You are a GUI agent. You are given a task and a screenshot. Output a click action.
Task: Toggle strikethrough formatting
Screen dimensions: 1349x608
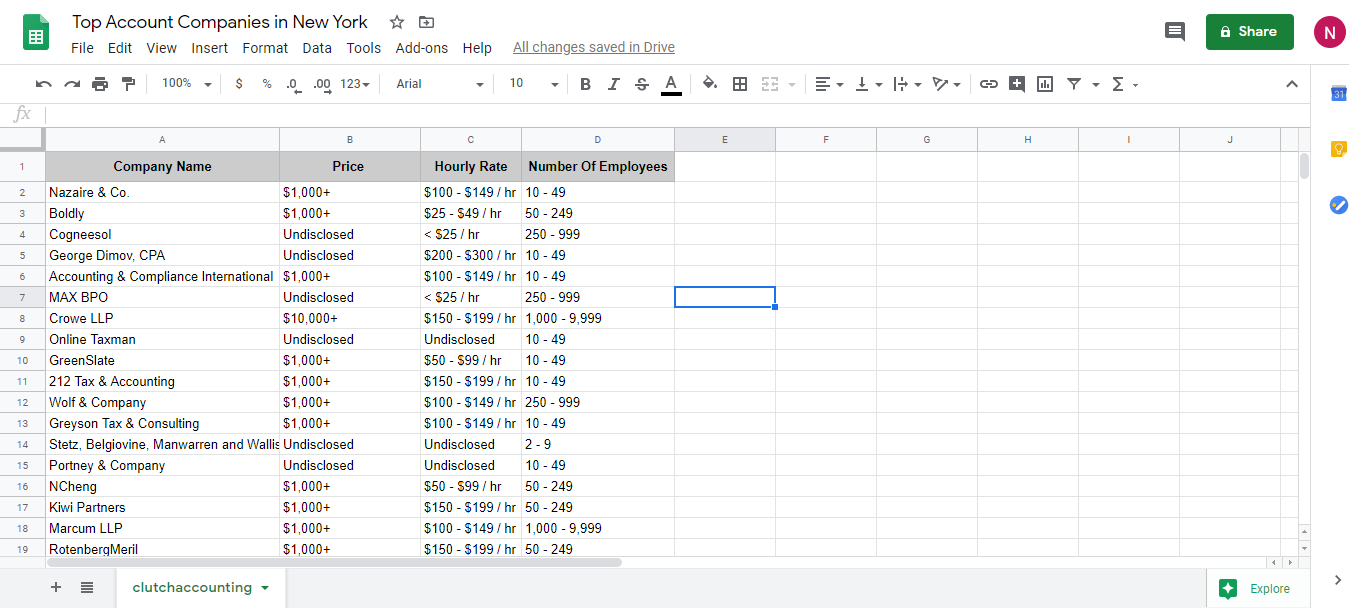point(642,84)
